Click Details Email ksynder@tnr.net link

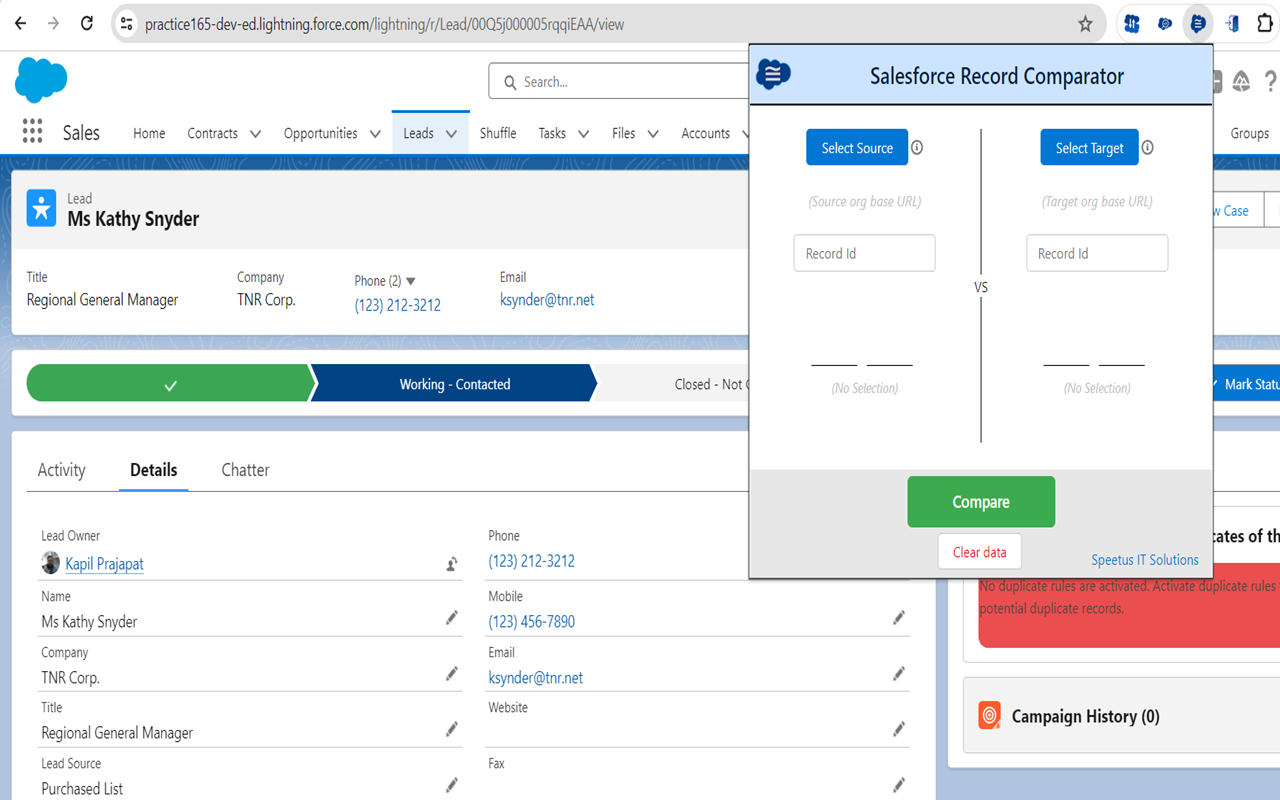coord(536,677)
